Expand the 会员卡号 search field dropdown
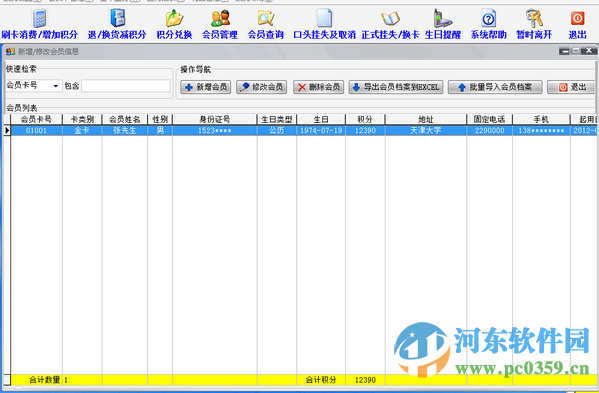This screenshot has width=599, height=393. pyautogui.click(x=56, y=86)
